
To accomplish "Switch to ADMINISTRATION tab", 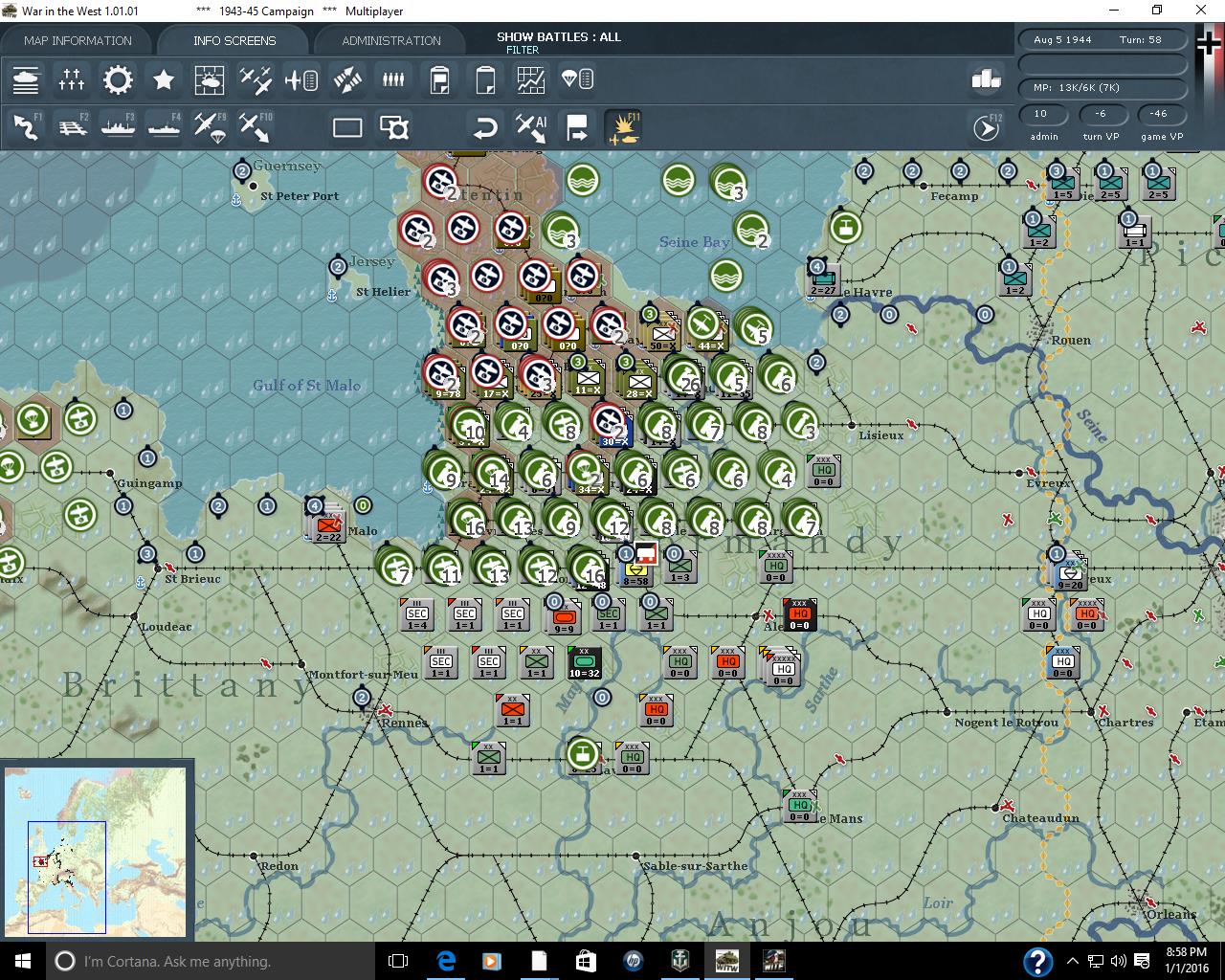I will pos(391,40).
